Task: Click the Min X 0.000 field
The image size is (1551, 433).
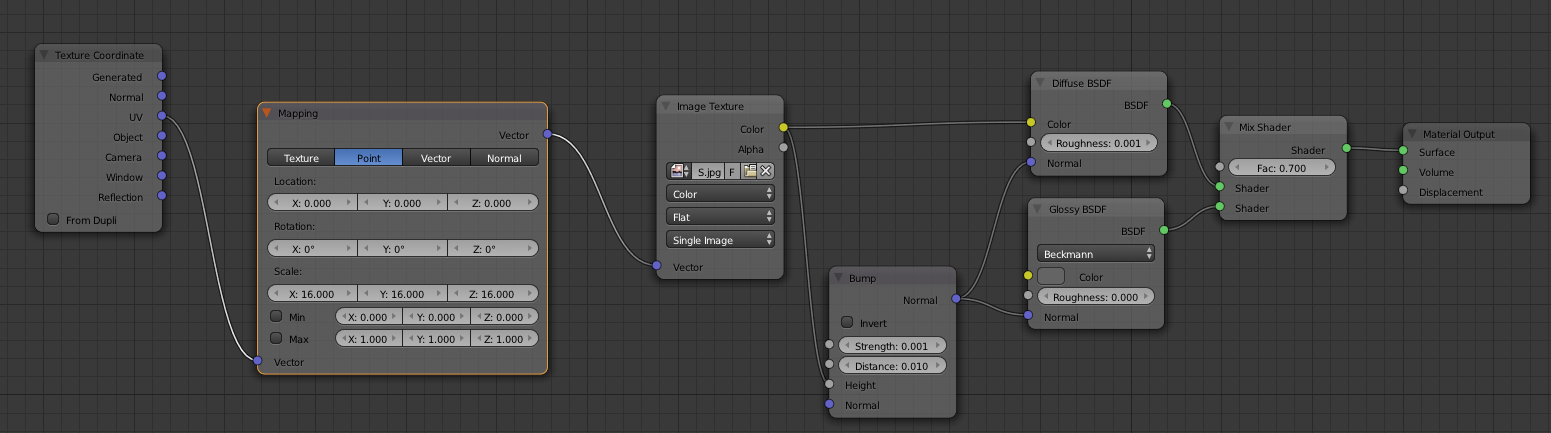Action: click(369, 317)
